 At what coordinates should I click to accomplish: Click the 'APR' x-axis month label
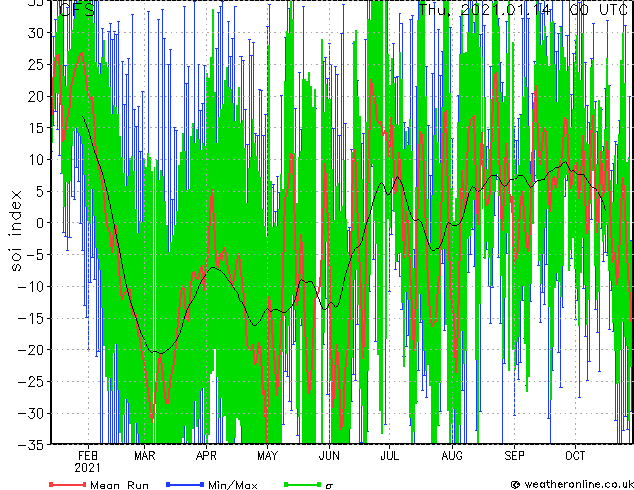206,456
